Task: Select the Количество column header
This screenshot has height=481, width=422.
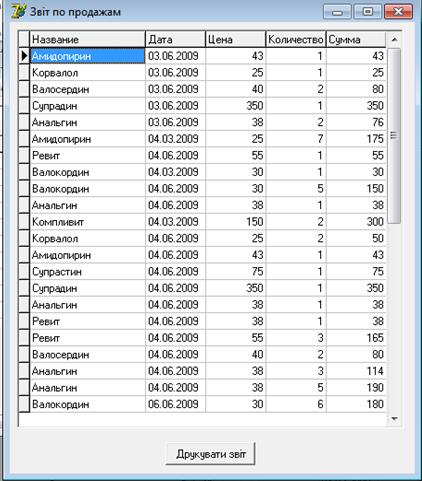Action: [x=296, y=39]
